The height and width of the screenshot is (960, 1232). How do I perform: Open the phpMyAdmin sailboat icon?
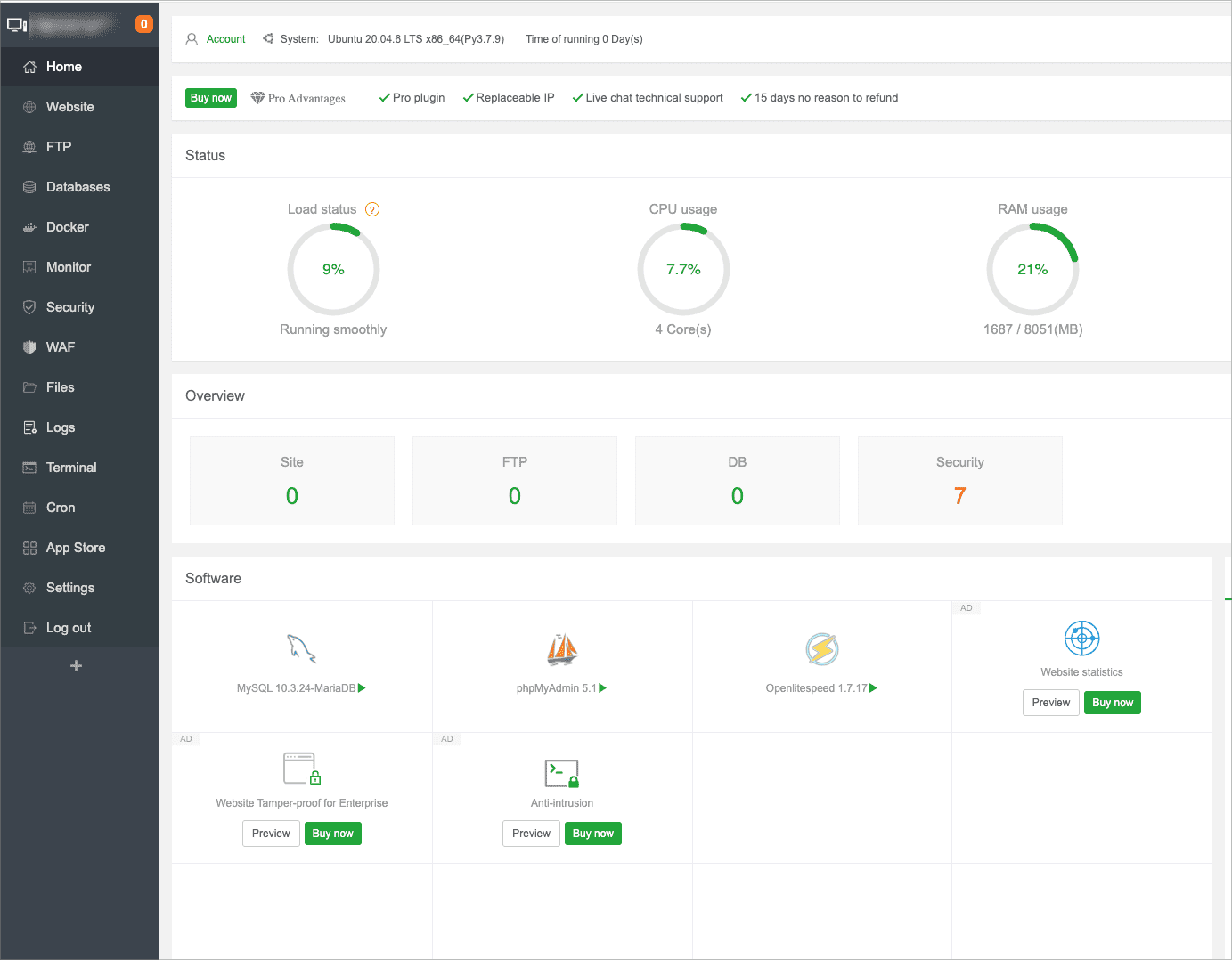click(561, 649)
